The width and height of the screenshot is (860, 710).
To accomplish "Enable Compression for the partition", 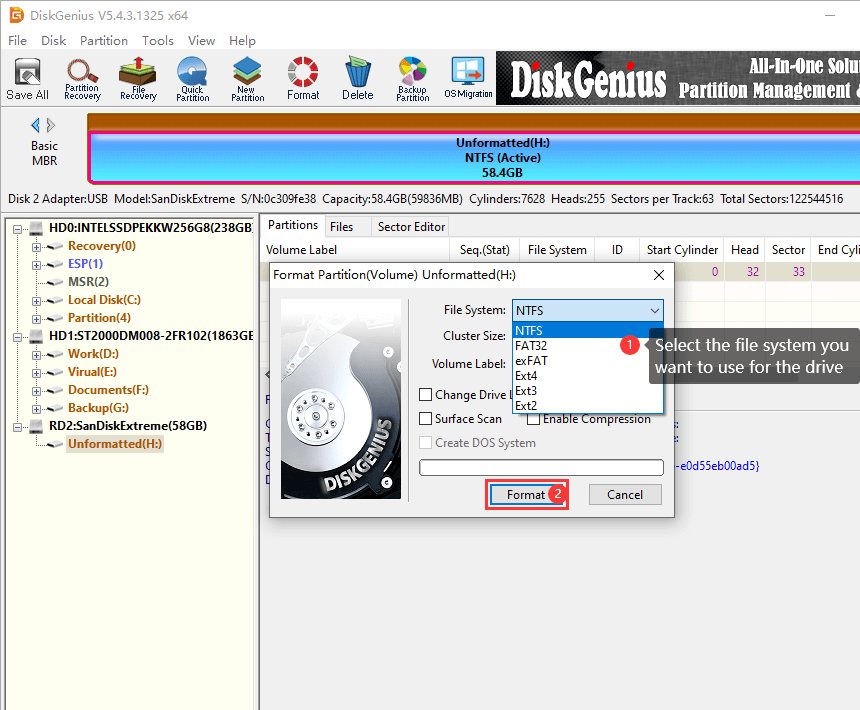I will pos(533,418).
